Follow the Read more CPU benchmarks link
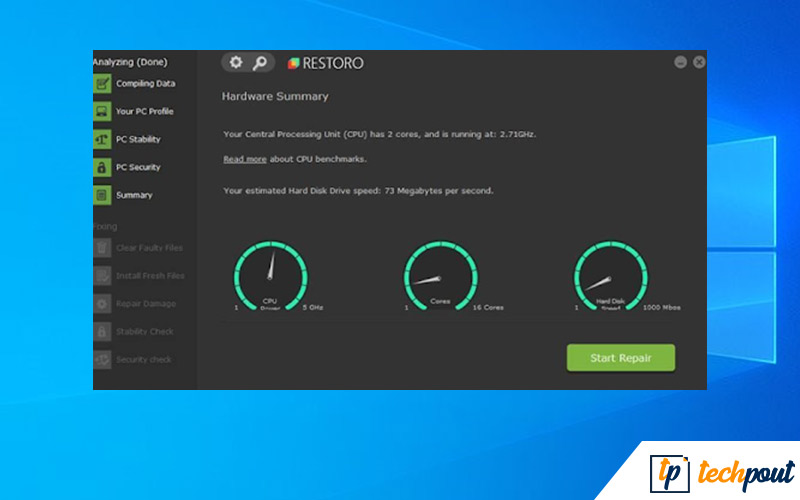800x500 pixels. click(245, 159)
